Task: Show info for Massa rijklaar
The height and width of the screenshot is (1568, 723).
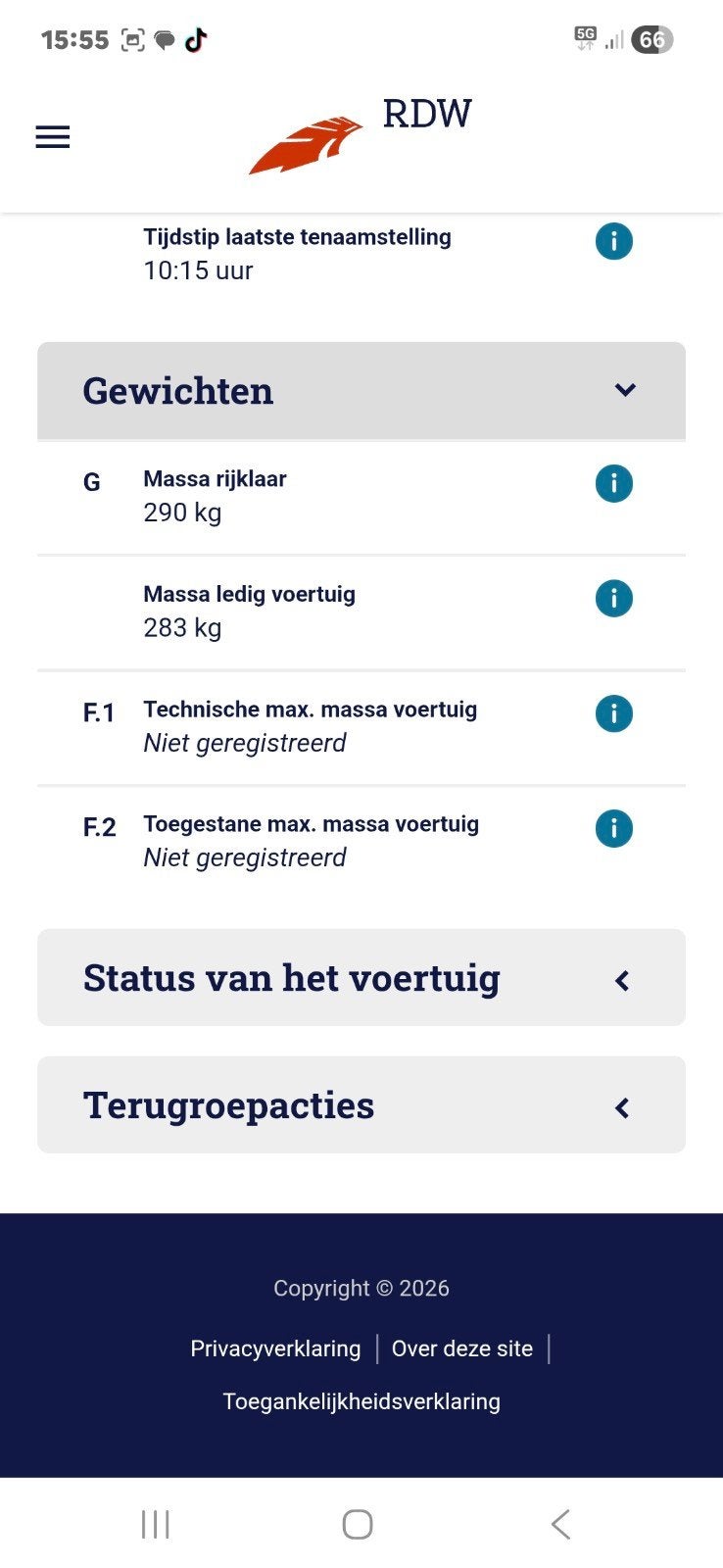Action: [614, 483]
